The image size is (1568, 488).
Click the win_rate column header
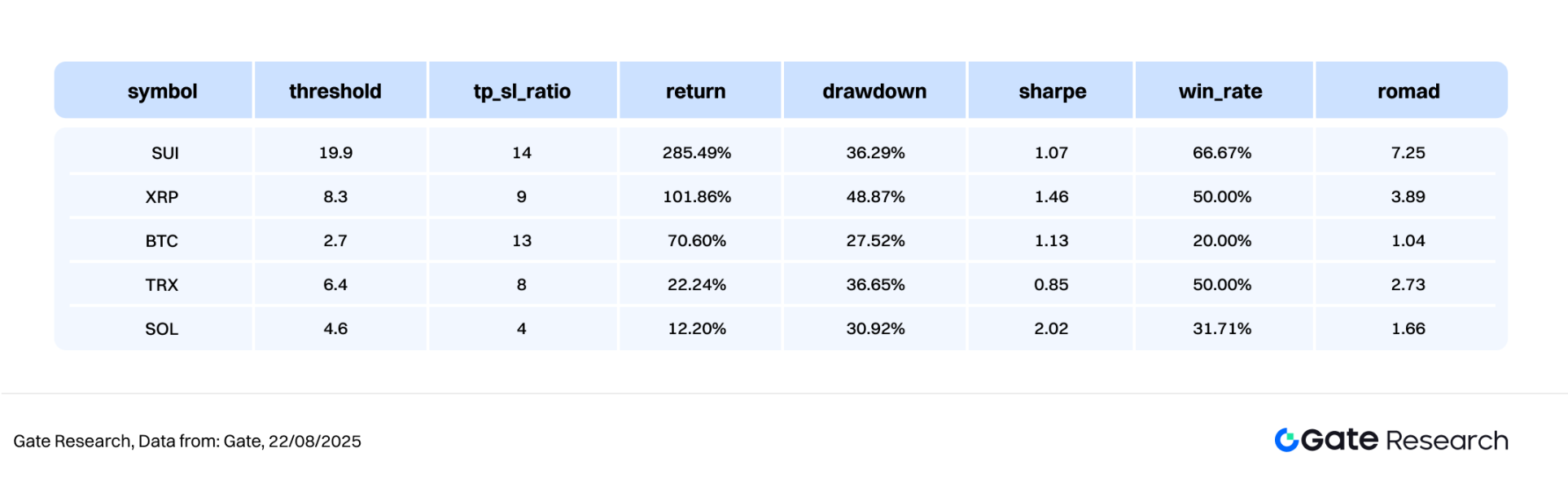coord(1220,91)
